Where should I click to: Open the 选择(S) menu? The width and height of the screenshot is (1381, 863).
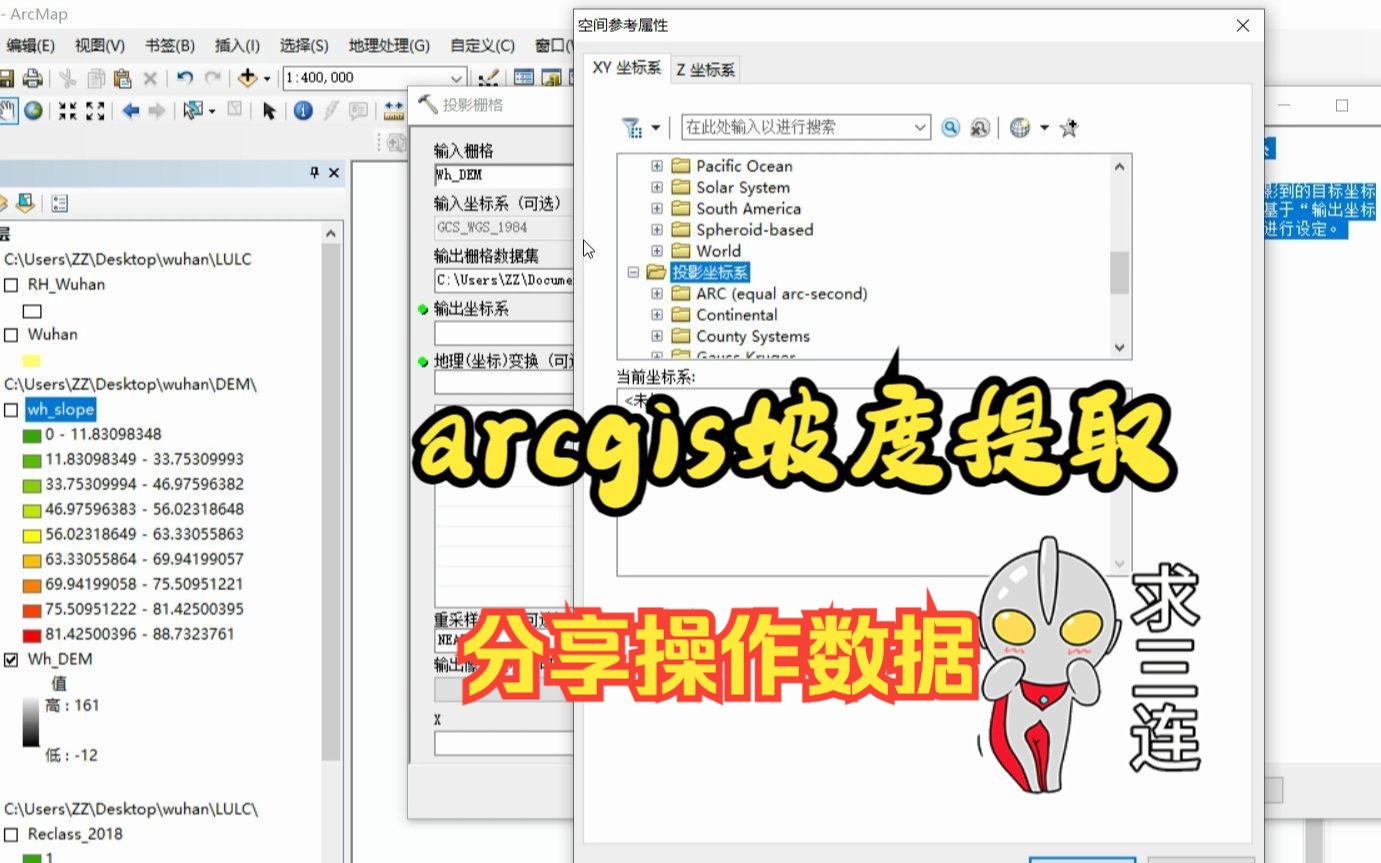click(304, 46)
